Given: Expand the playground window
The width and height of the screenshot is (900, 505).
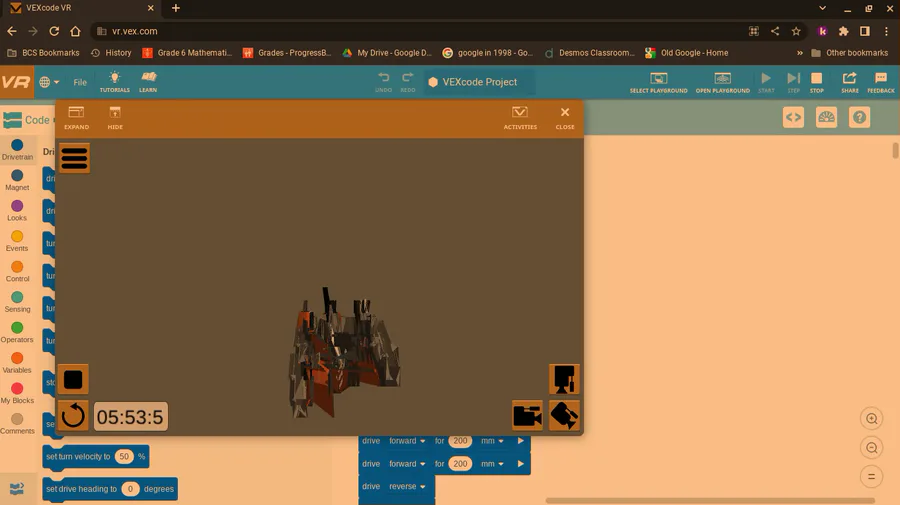Looking at the screenshot, I should click(76, 118).
